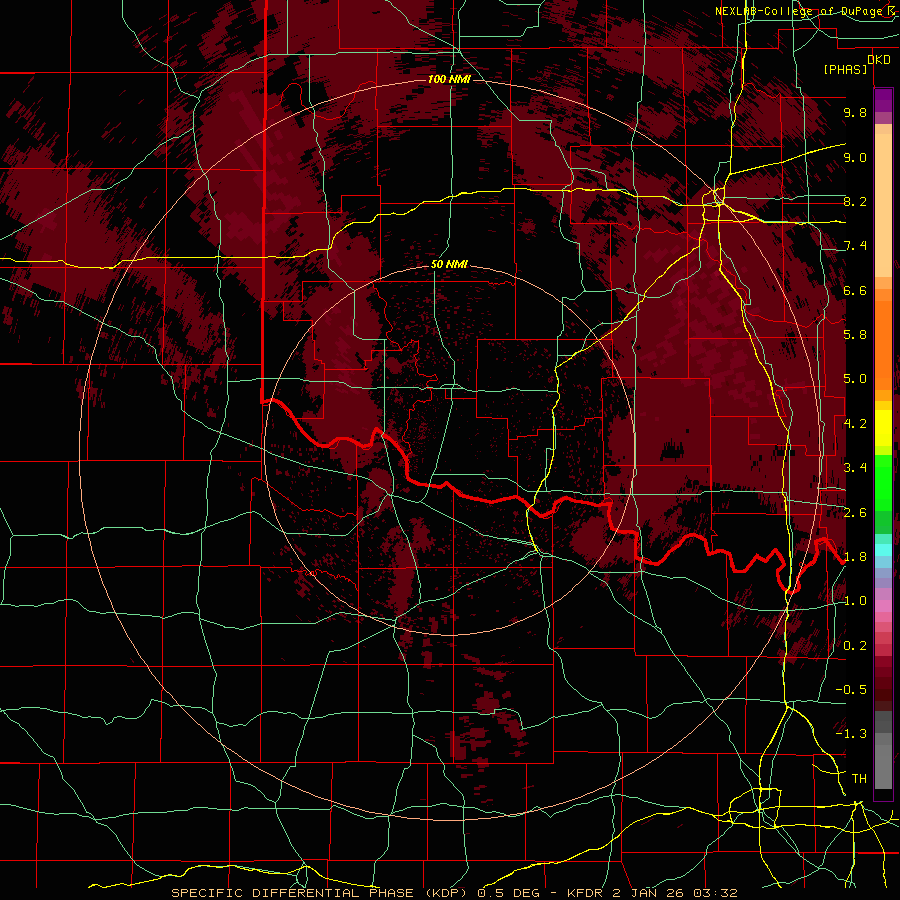Click the DKD label above the color scale
900x900 pixels.
(879, 60)
